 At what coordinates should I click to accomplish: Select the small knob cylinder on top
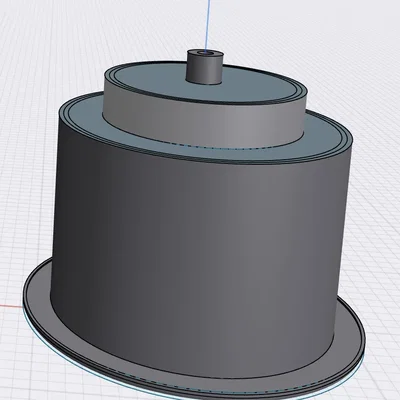pos(205,68)
